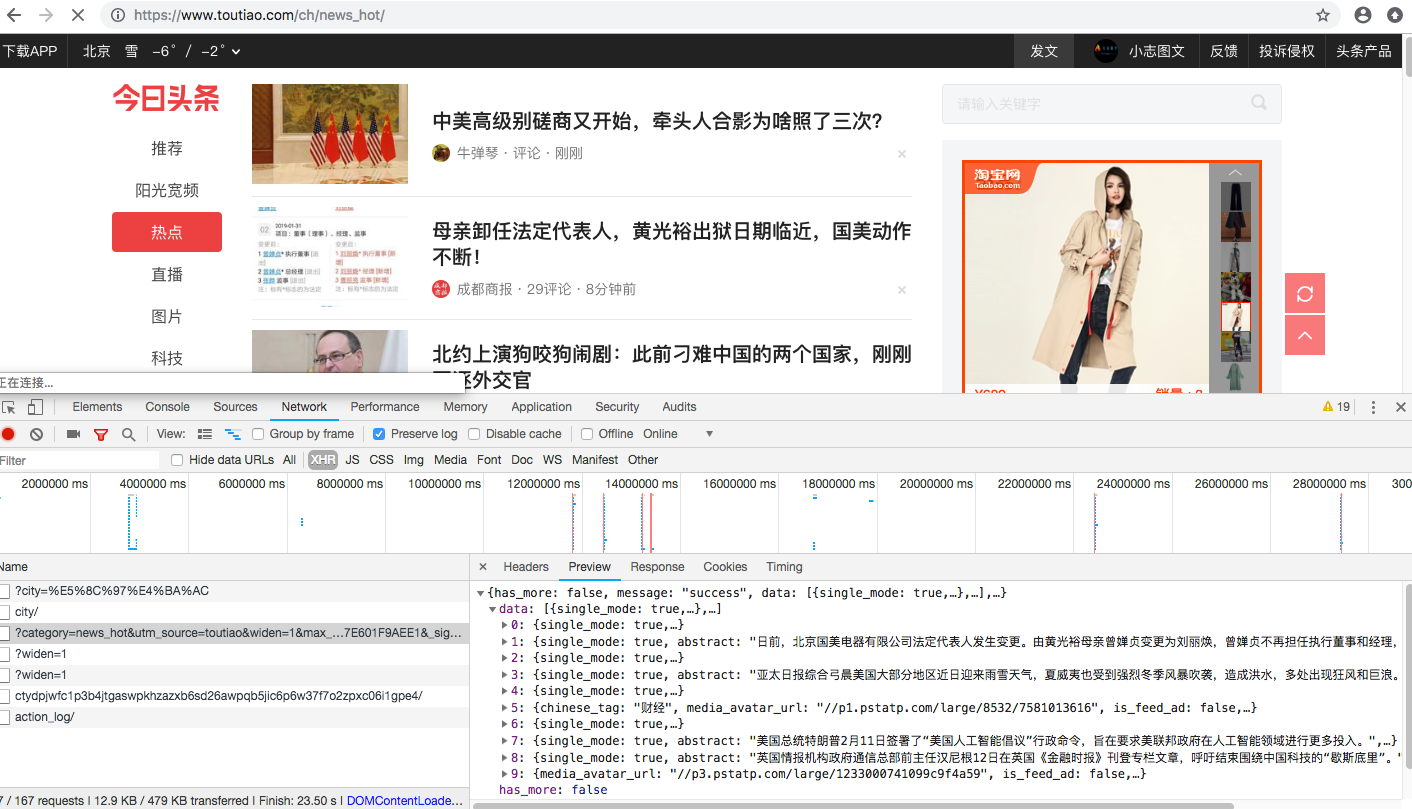Click the network Filter text field
The width and height of the screenshot is (1412, 809).
click(x=79, y=460)
